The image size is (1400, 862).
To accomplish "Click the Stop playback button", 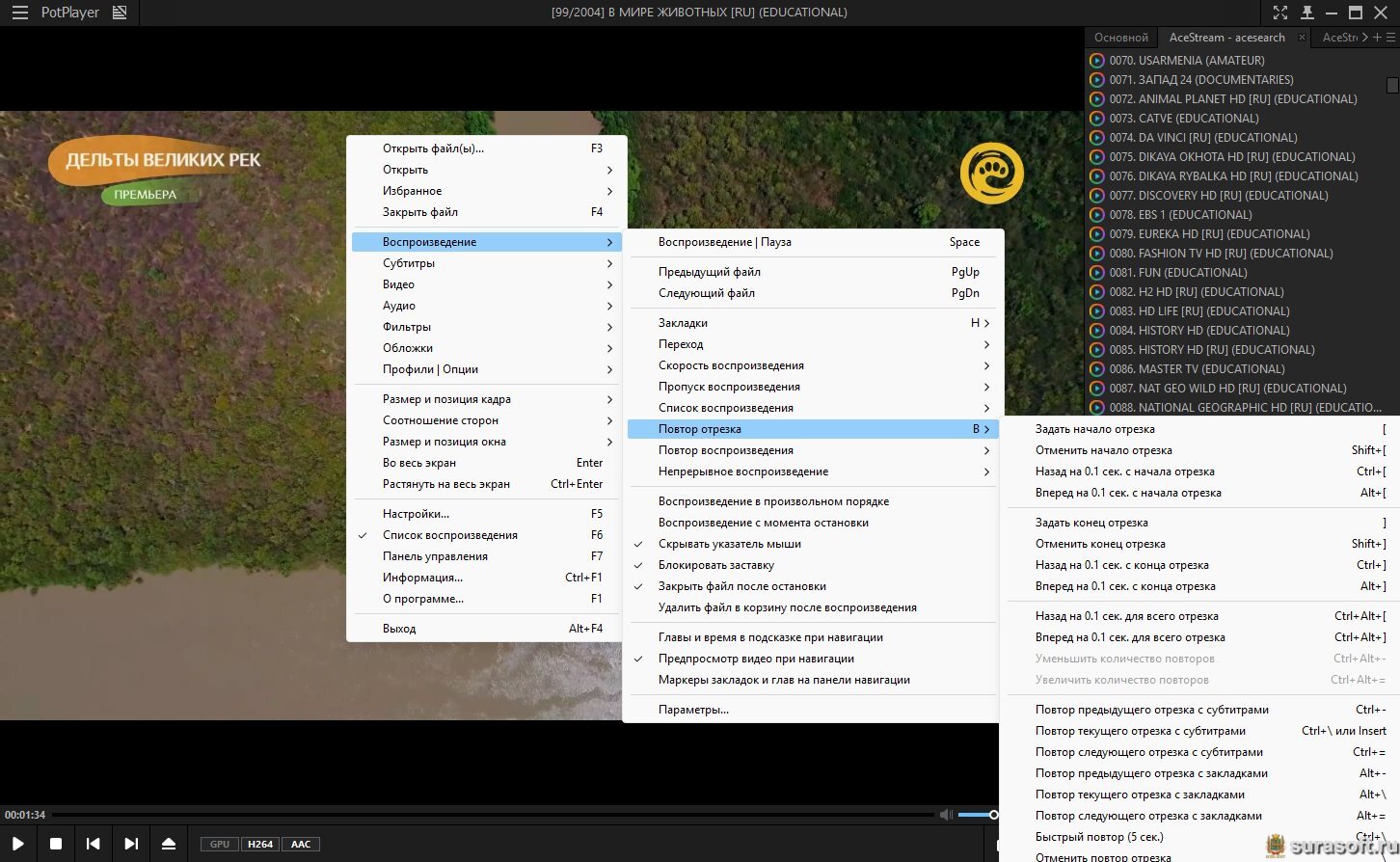I will point(56,844).
